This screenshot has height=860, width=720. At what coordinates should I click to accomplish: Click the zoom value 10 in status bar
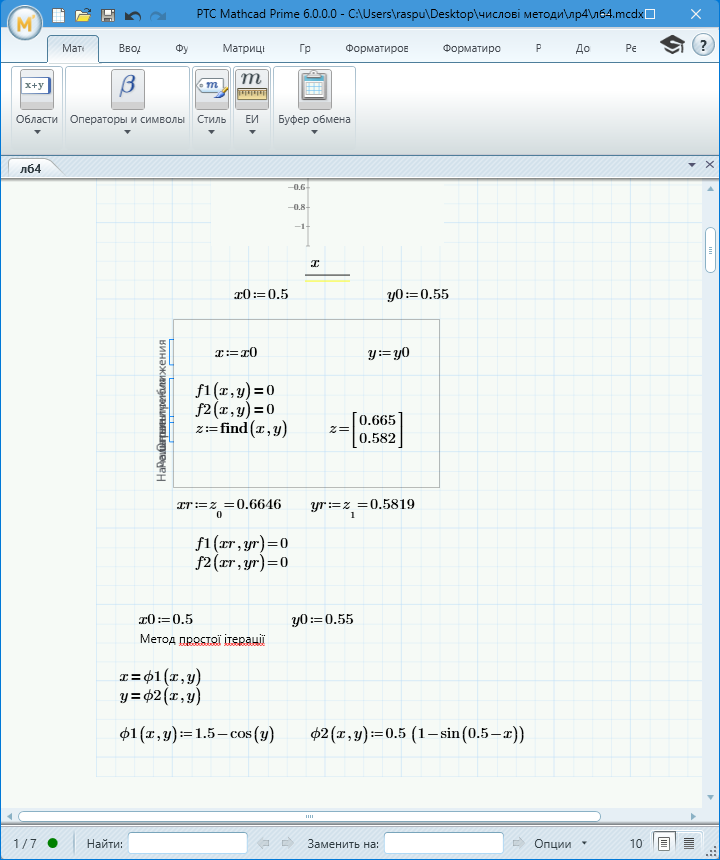(x=636, y=844)
